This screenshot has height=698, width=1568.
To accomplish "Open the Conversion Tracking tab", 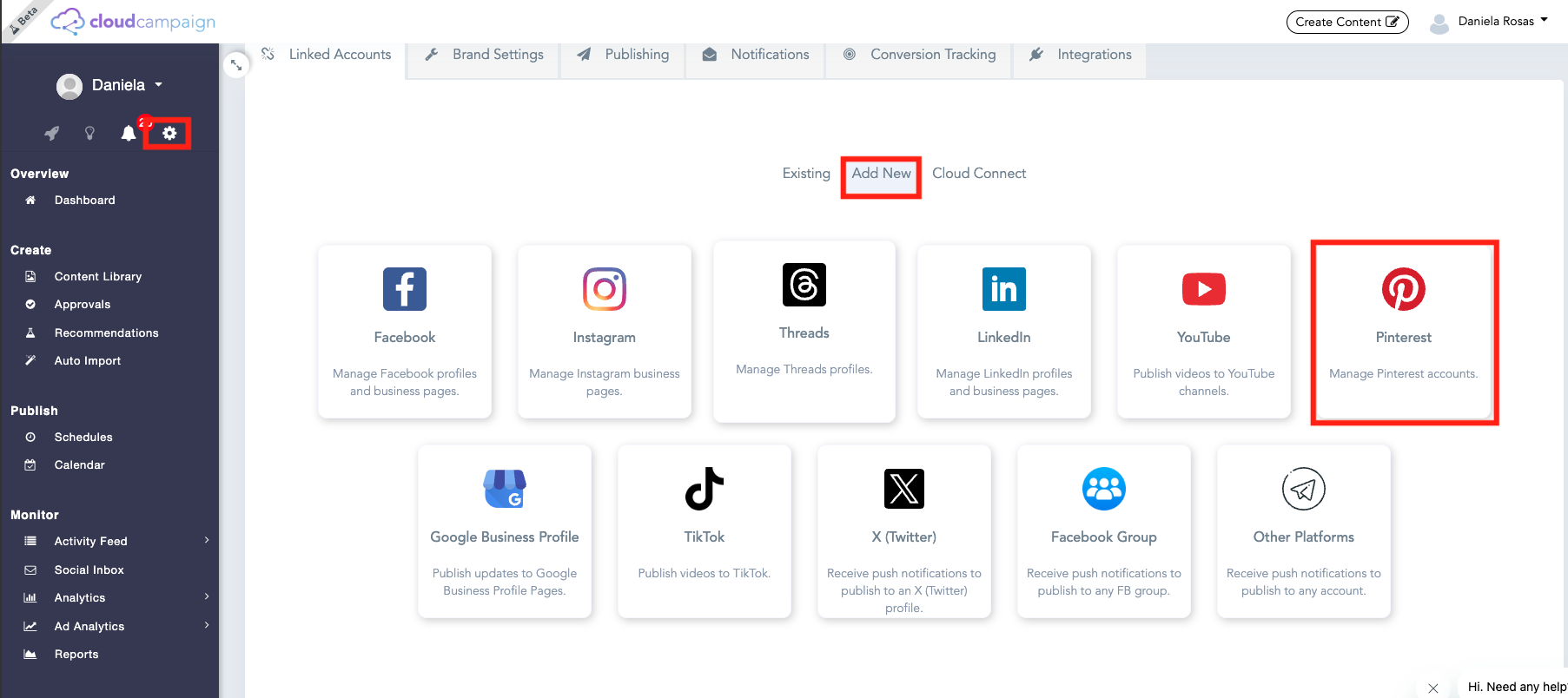I will click(x=920, y=55).
